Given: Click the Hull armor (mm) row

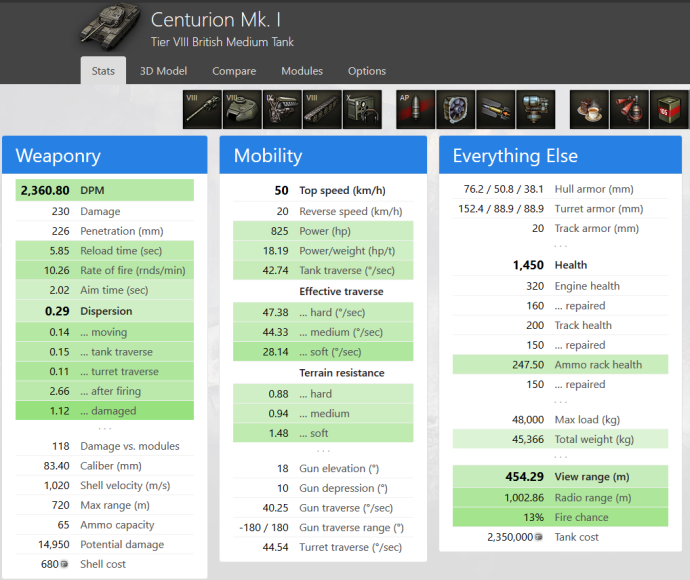Looking at the screenshot, I should point(560,189).
